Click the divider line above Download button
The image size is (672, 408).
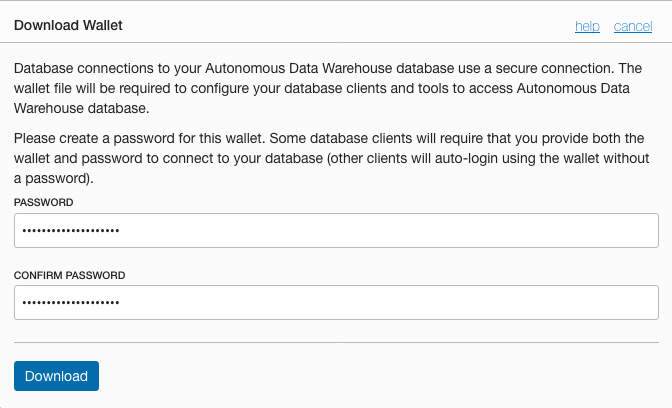(336, 342)
